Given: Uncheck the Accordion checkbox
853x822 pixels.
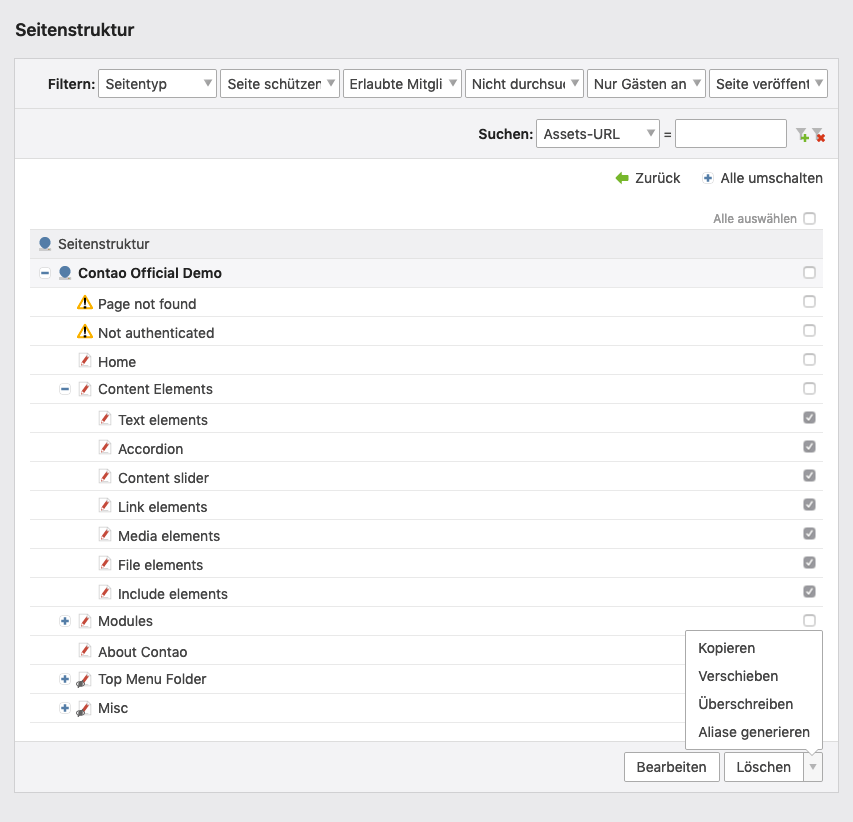Looking at the screenshot, I should pyautogui.click(x=809, y=447).
